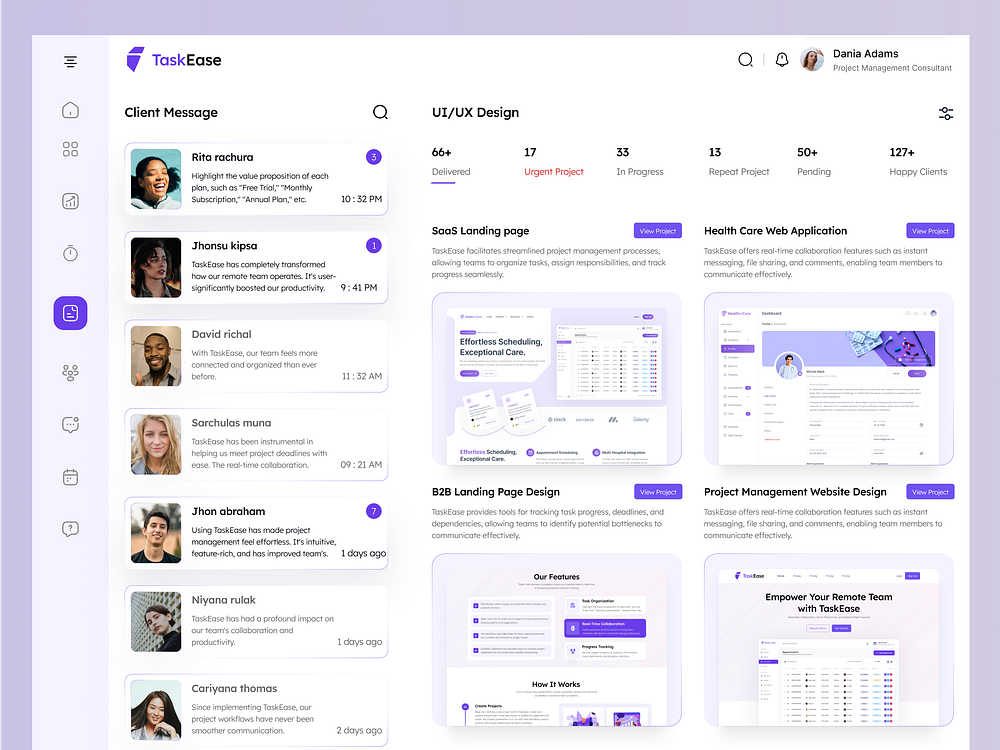Open the feedback chat bubble icon
The width and height of the screenshot is (1000, 750).
[70, 424]
